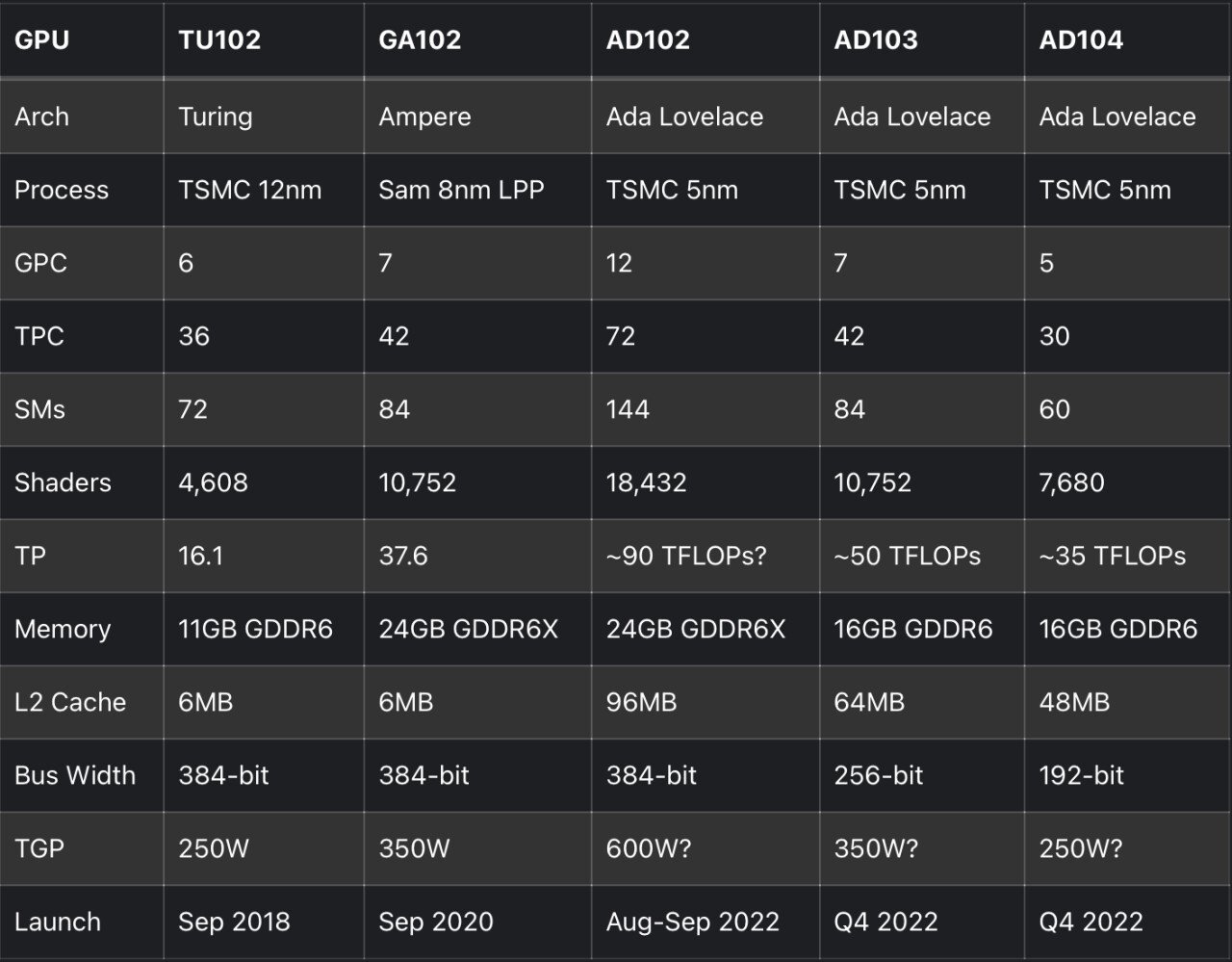Select the 18,432 shaders value
Viewport: 1232px width, 962px height.
point(646,482)
